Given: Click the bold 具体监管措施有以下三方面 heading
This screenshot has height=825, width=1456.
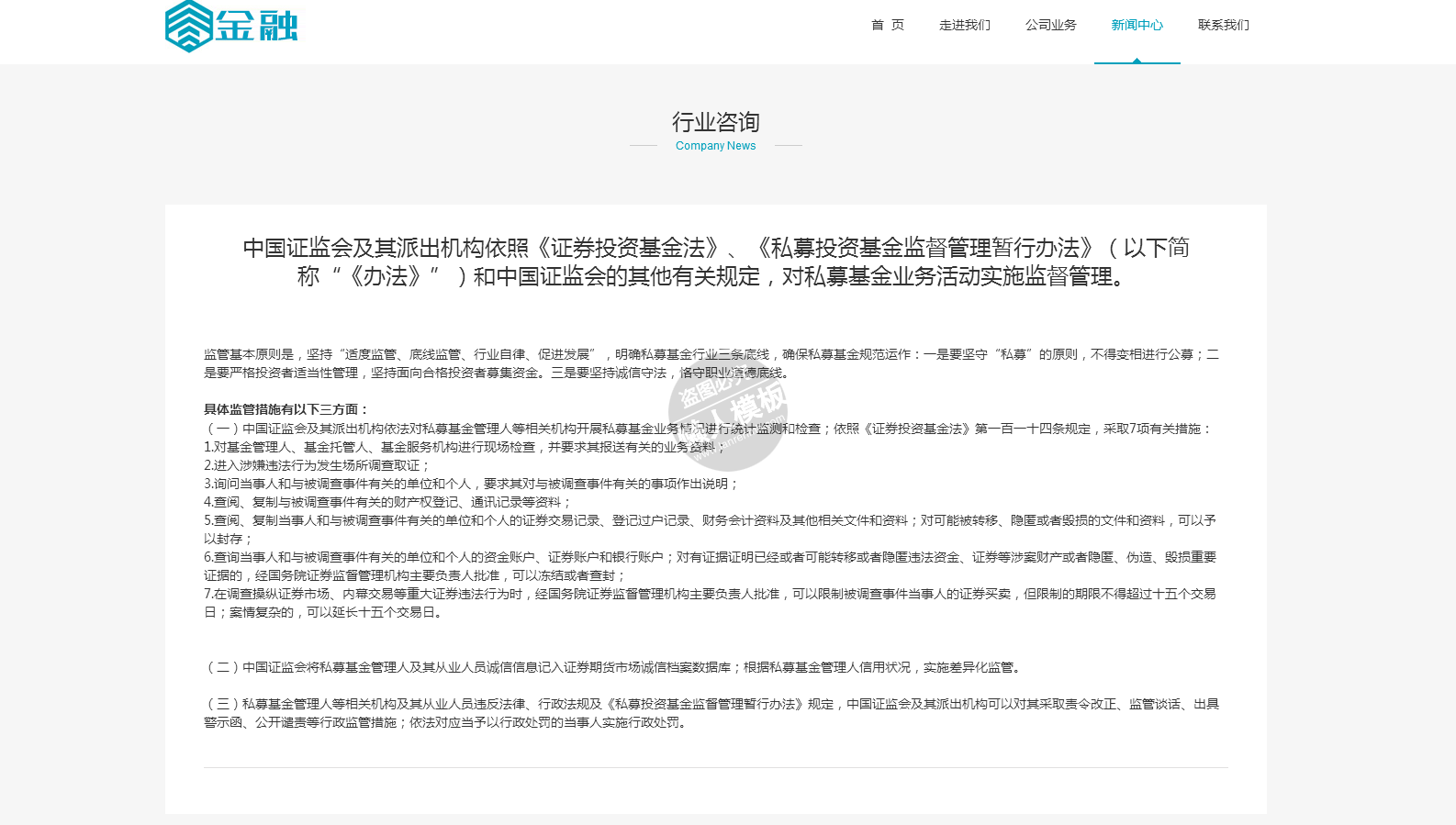Looking at the screenshot, I should (x=286, y=409).
